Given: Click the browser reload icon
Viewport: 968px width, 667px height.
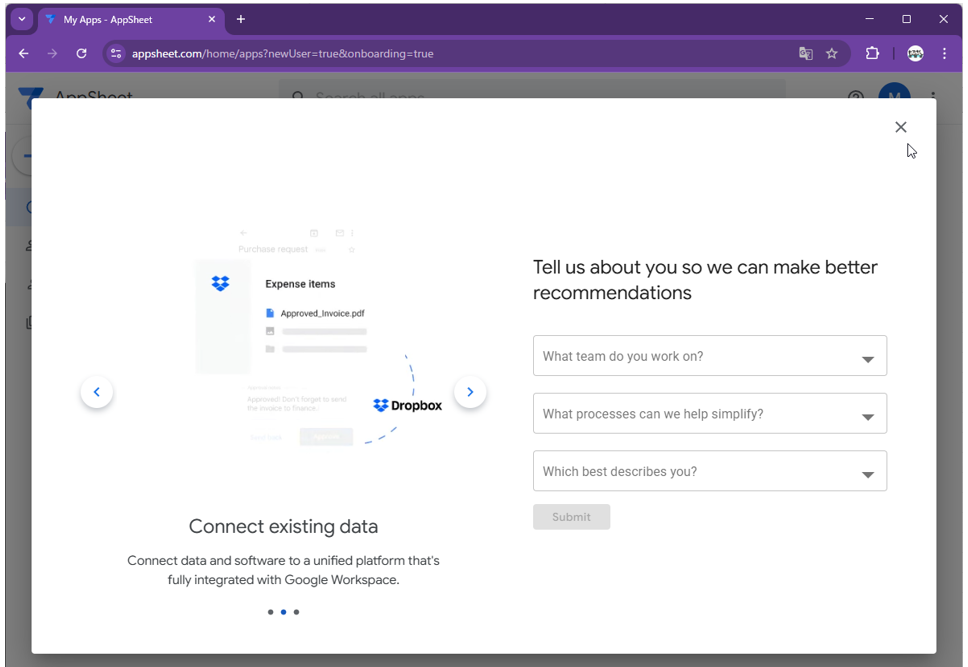Looking at the screenshot, I should point(81,54).
